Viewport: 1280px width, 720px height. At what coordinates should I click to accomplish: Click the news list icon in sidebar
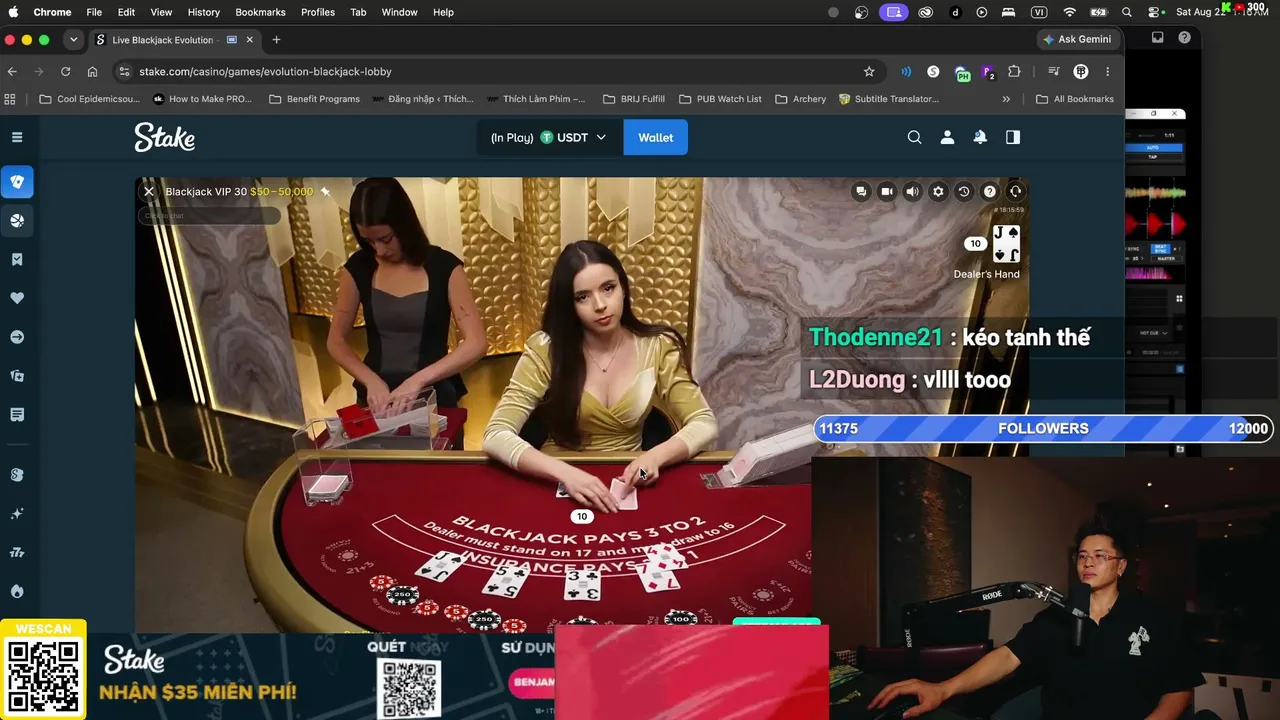(17, 414)
